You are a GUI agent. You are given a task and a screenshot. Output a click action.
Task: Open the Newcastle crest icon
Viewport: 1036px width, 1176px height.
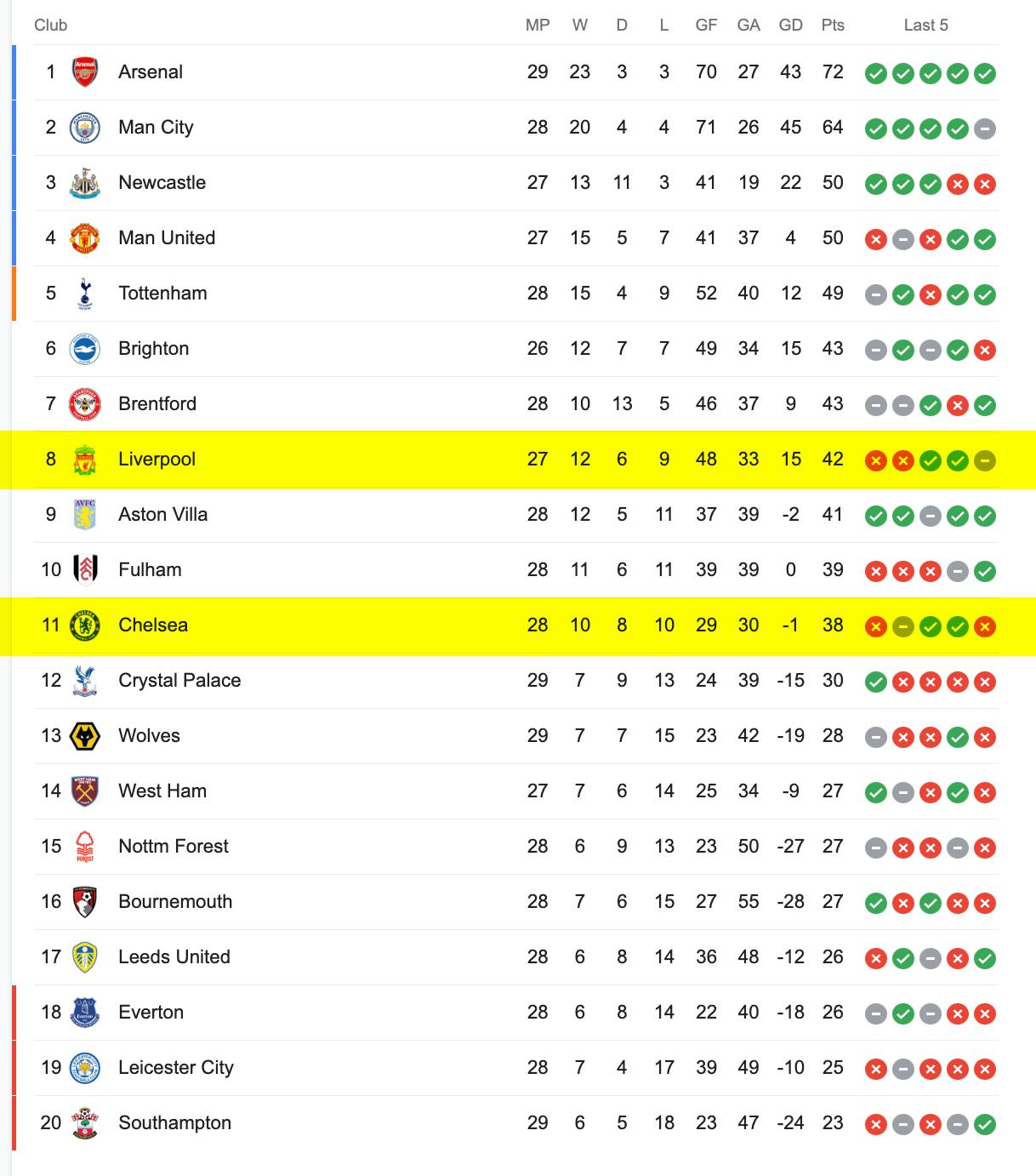pyautogui.click(x=85, y=183)
